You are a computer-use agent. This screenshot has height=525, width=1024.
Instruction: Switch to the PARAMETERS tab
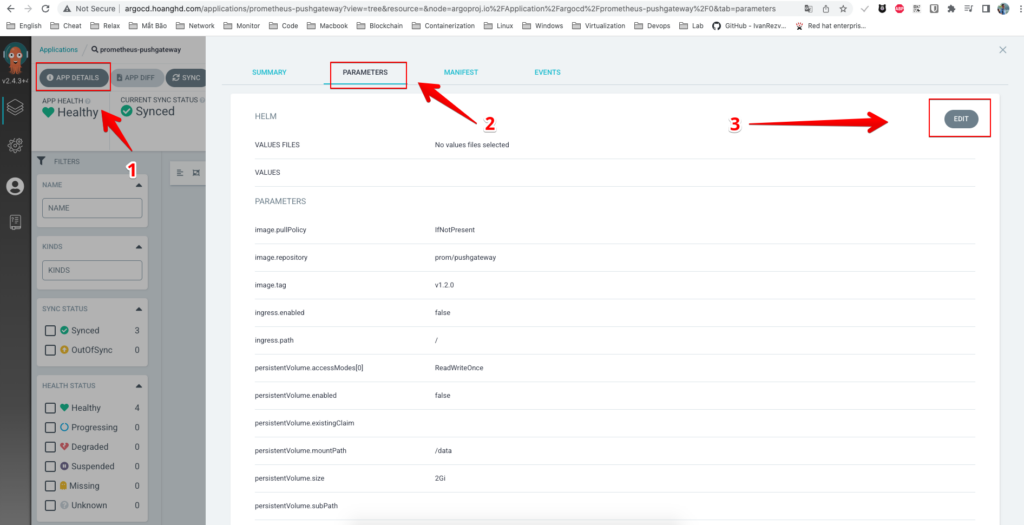(365, 72)
